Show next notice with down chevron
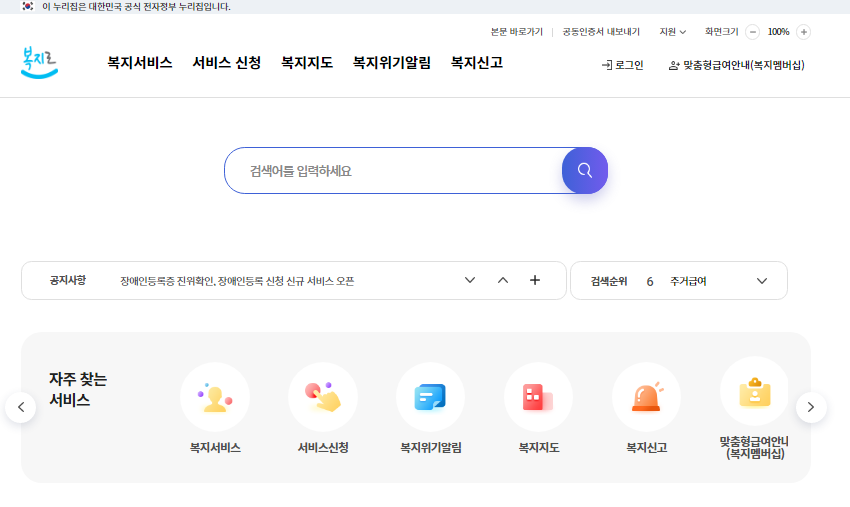 tap(470, 280)
